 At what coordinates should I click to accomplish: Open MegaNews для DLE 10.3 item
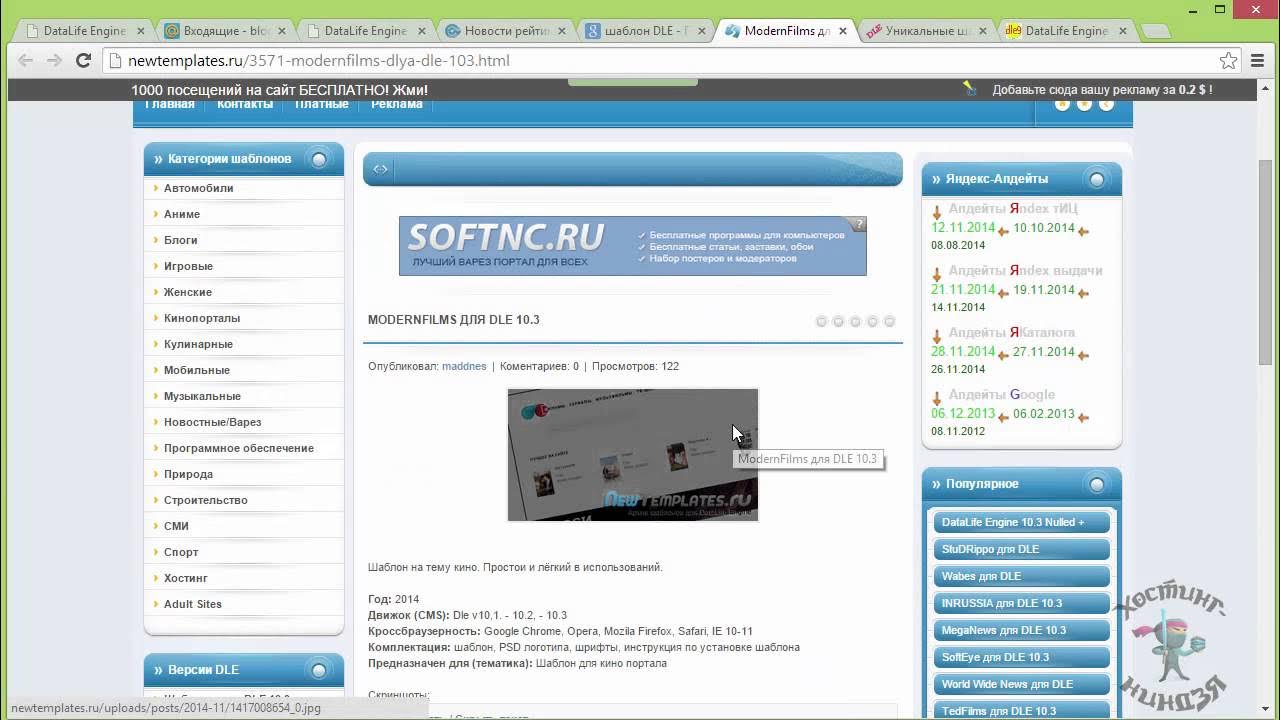coord(1021,630)
